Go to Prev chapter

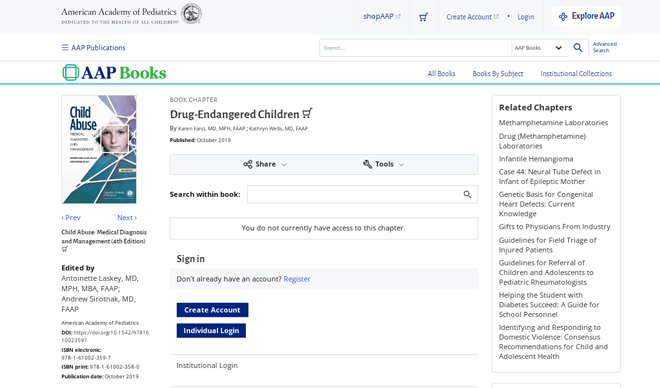[71, 218]
